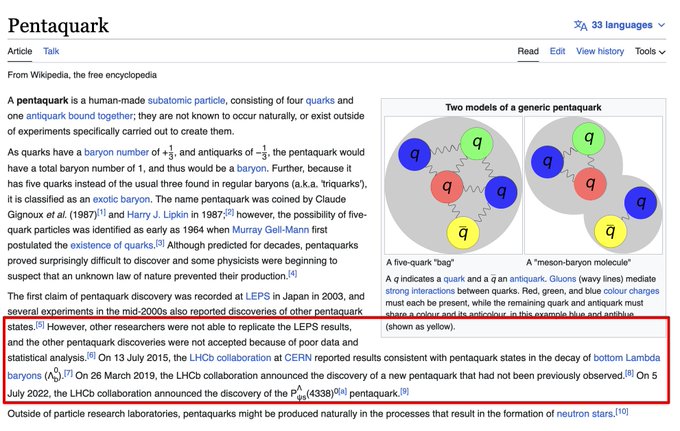Jump to citation reference [8]
This screenshot has height=431, width=680.
[x=629, y=373]
